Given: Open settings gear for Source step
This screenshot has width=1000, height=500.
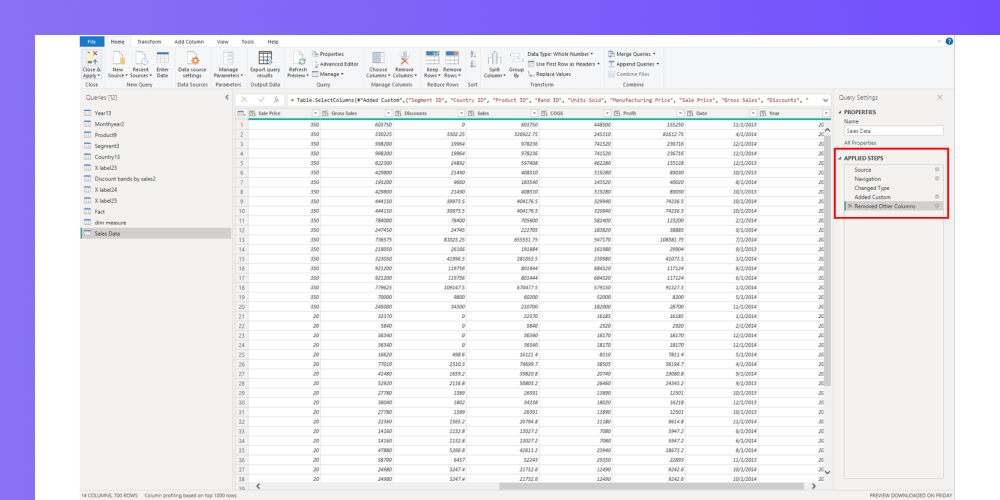Looking at the screenshot, I should 937,170.
